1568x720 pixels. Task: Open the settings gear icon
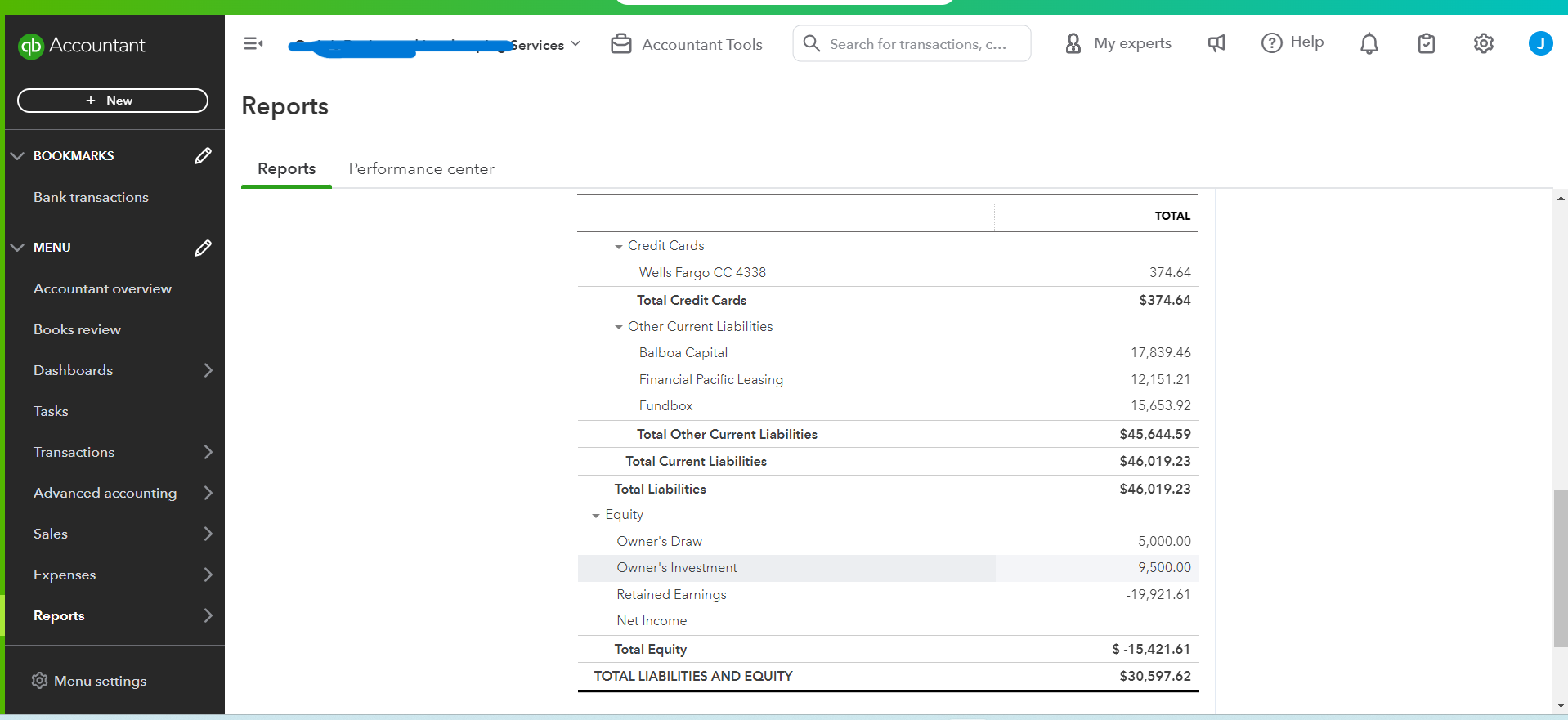coord(1483,43)
